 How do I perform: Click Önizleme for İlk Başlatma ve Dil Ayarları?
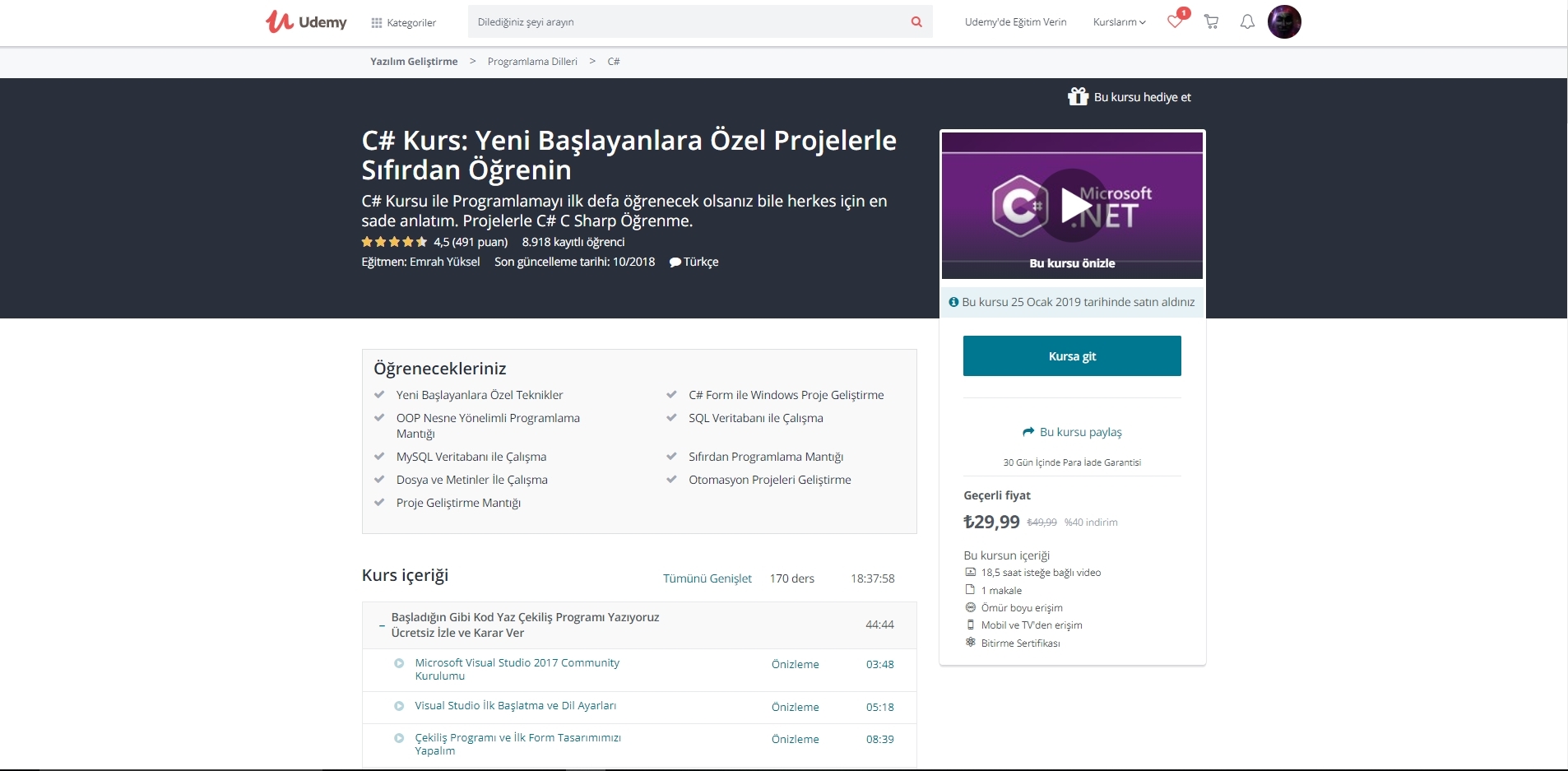coord(795,707)
